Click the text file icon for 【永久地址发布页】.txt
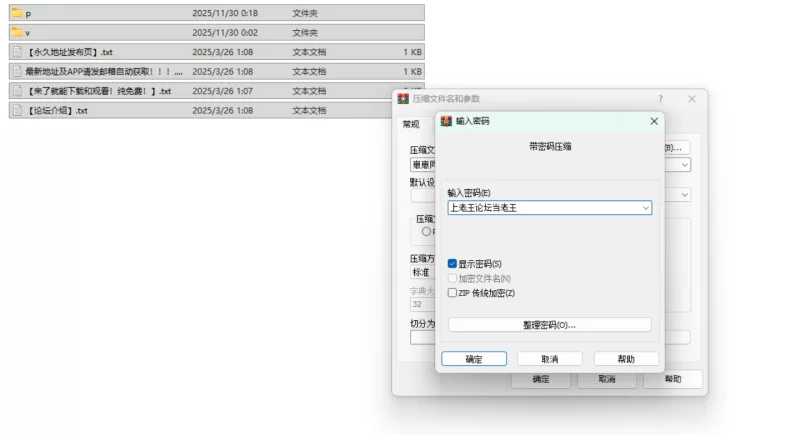 [17, 52]
